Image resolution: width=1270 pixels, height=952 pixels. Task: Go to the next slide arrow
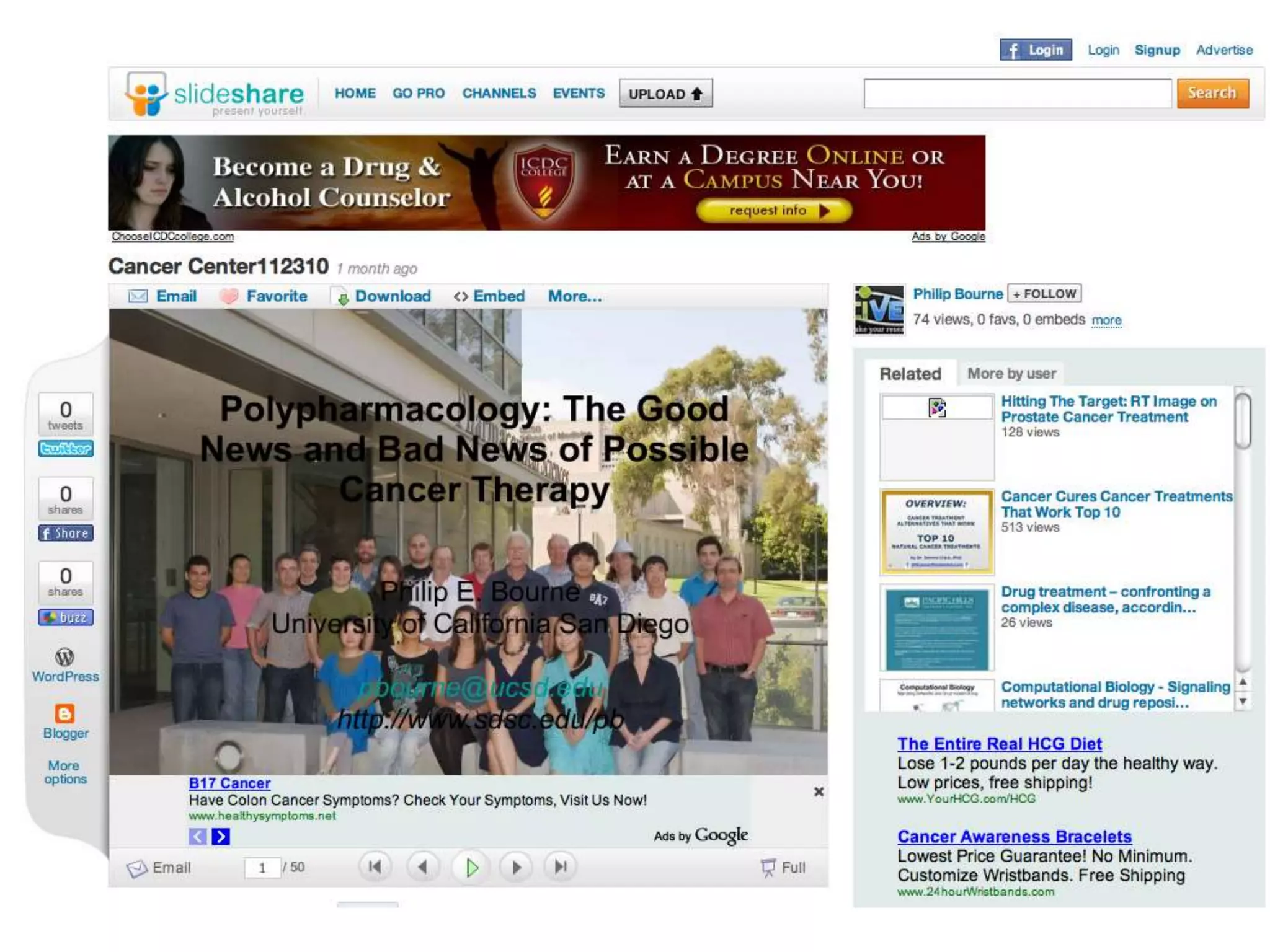click(x=516, y=867)
